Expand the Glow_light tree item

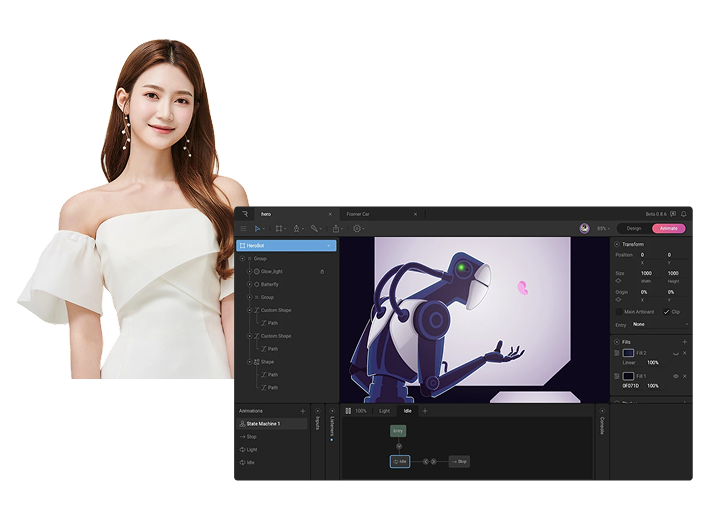[x=249, y=271]
